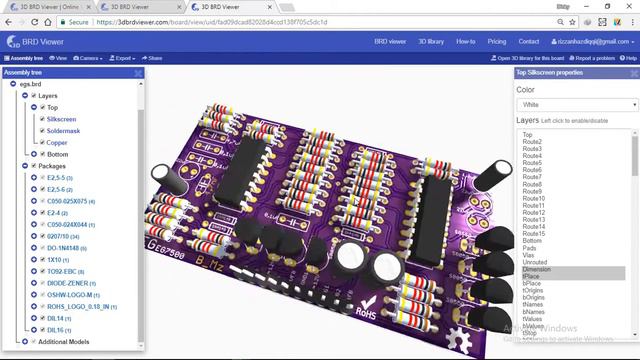Screen dimensions: 640x360
Task: Open How-to nav item
Action: [465, 42]
